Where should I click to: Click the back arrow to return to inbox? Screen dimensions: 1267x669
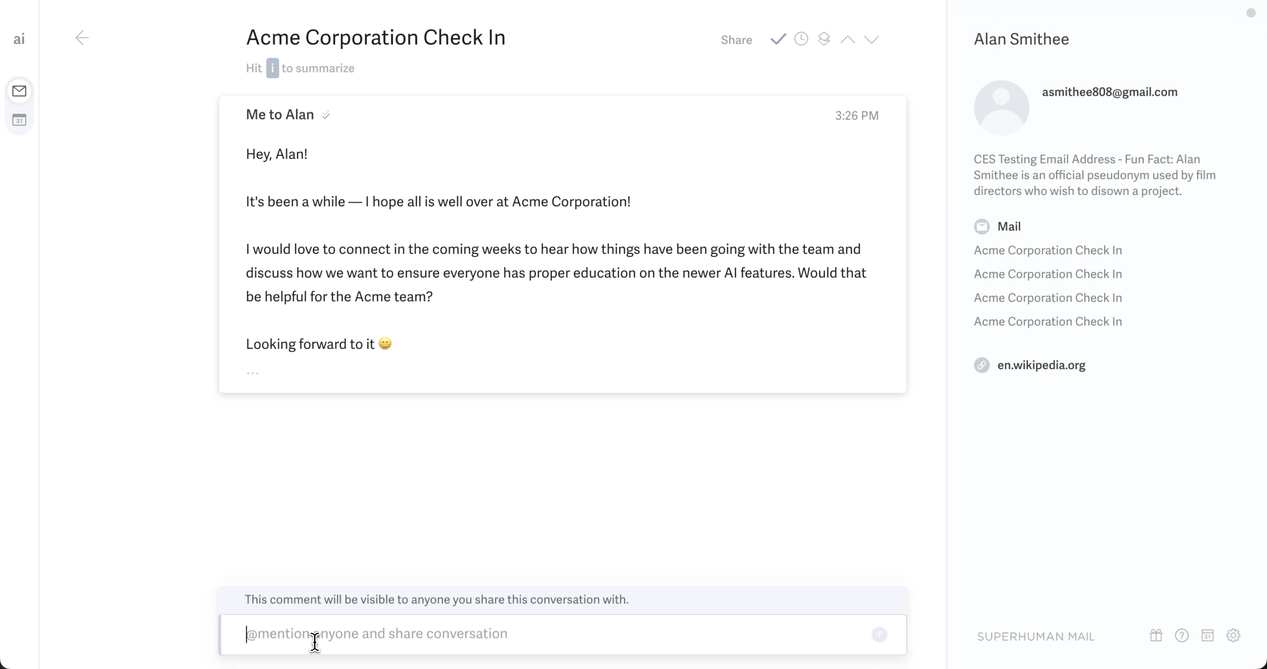point(82,38)
